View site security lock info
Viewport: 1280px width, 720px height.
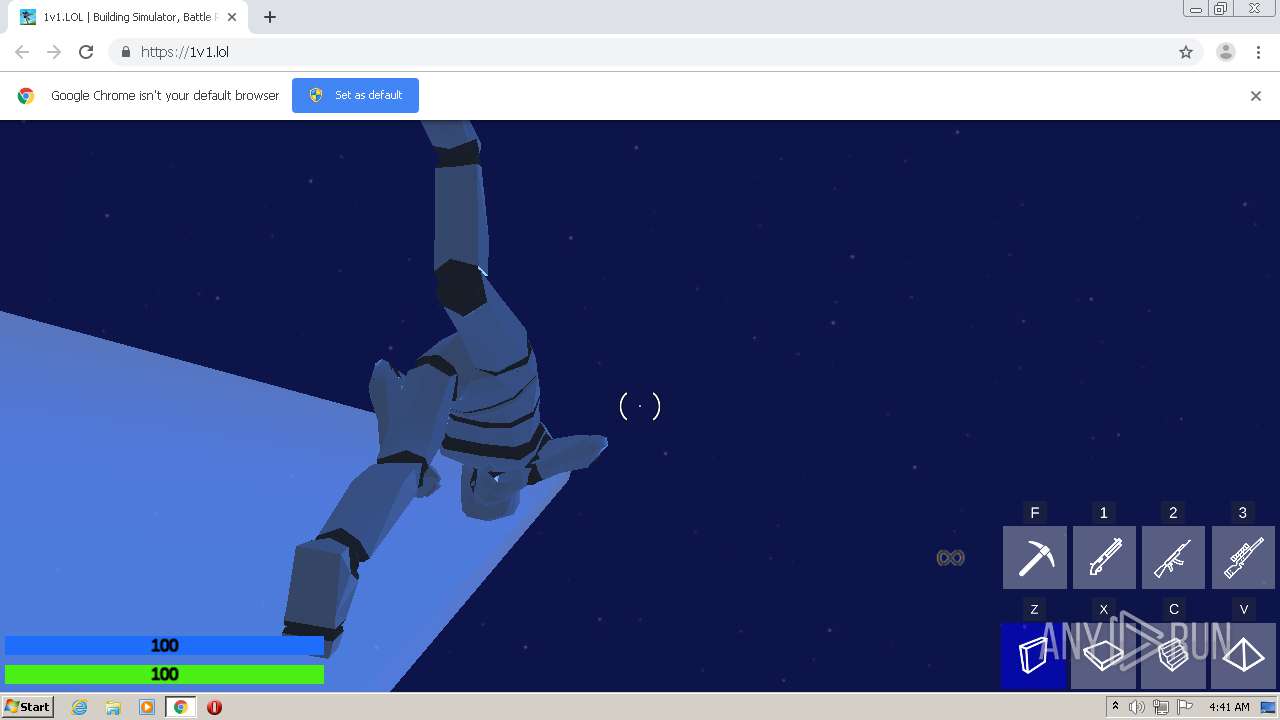[125, 52]
